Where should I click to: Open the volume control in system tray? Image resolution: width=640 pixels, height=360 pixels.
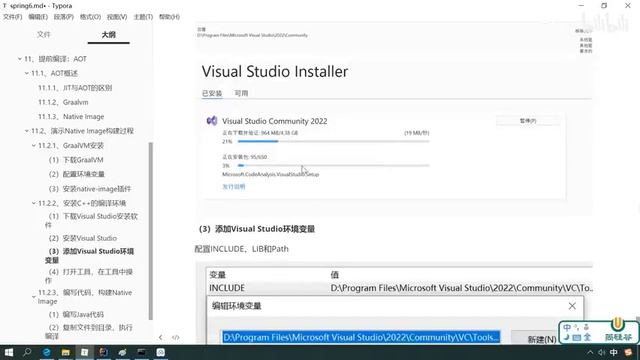pos(601,352)
